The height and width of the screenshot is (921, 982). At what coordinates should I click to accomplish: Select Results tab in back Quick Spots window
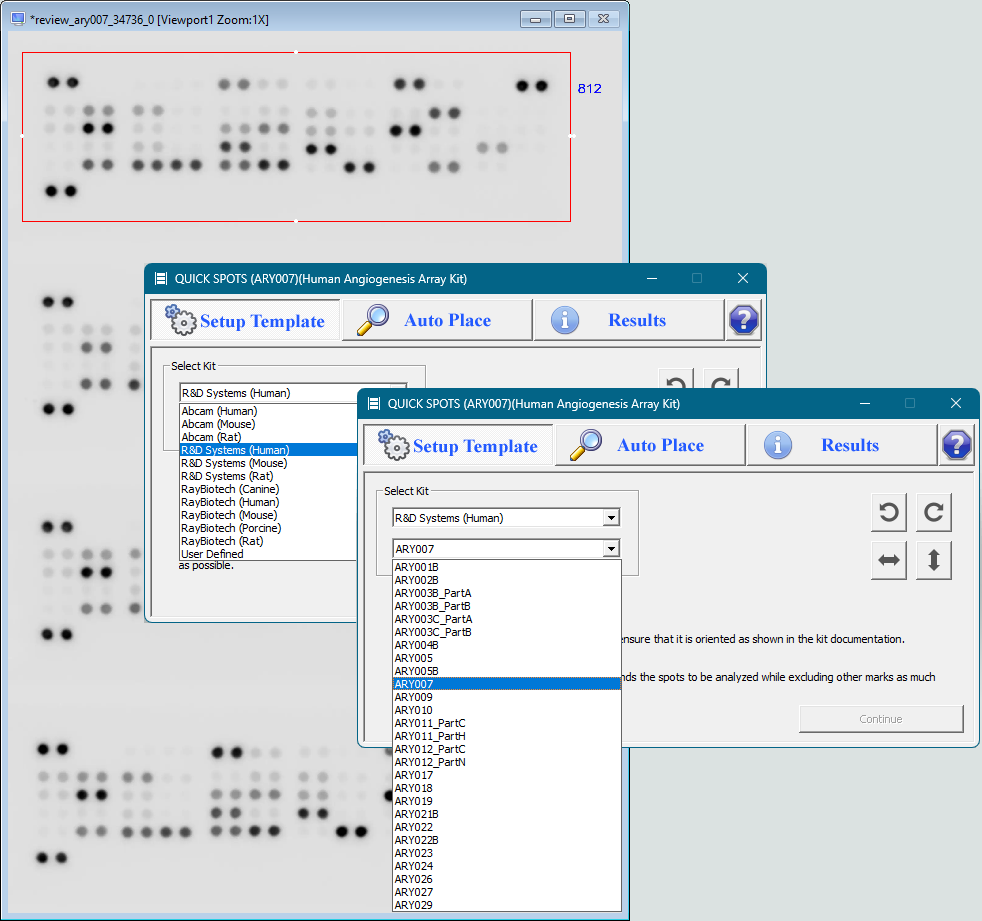point(629,320)
